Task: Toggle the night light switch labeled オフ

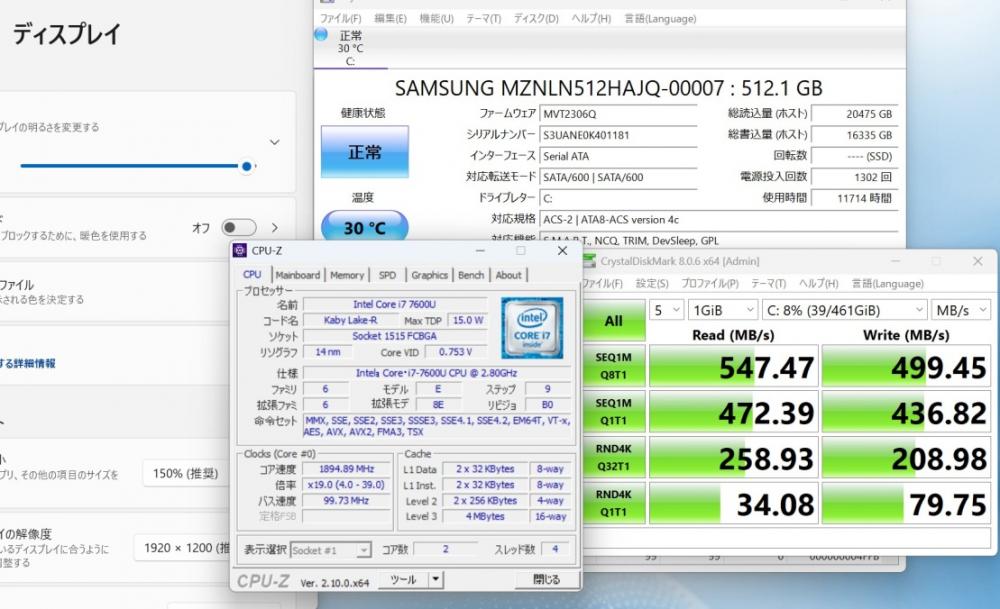Action: 239,228
